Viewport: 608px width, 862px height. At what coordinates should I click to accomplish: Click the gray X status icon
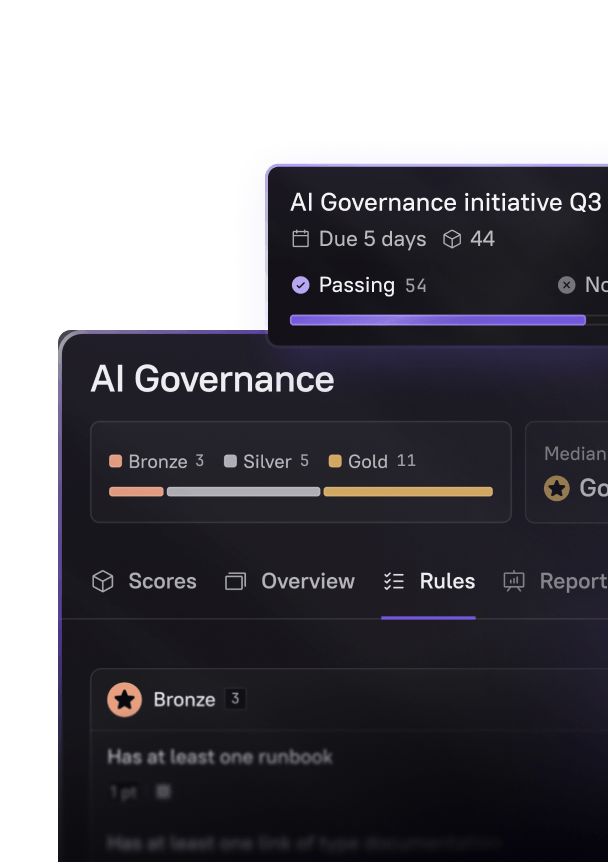566,285
